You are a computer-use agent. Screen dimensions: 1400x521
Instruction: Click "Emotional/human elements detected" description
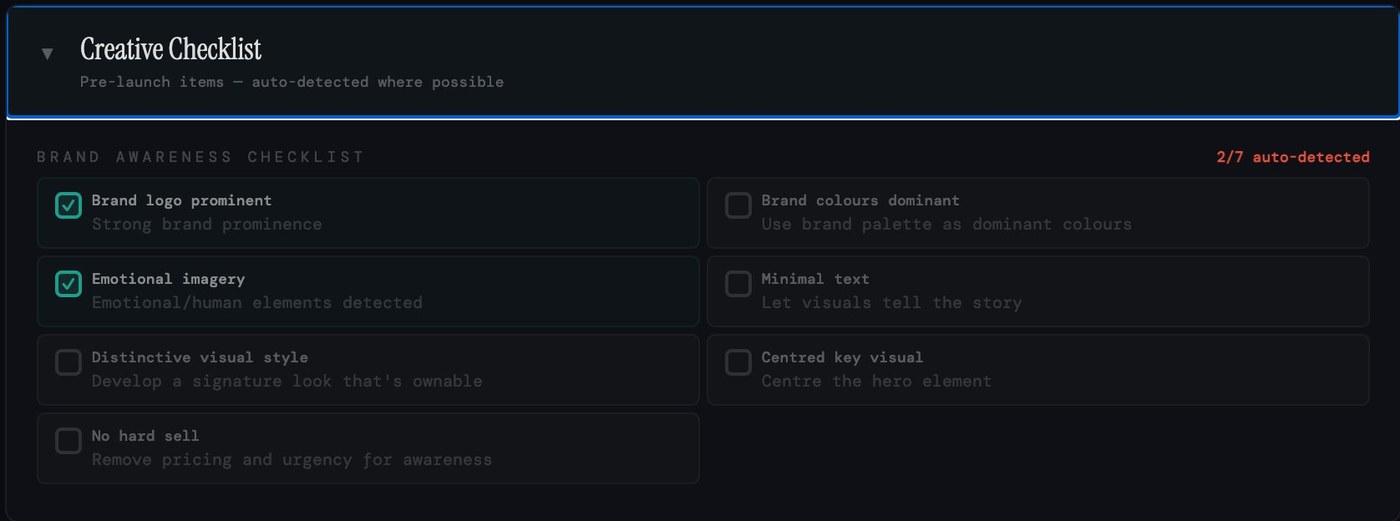click(x=256, y=302)
